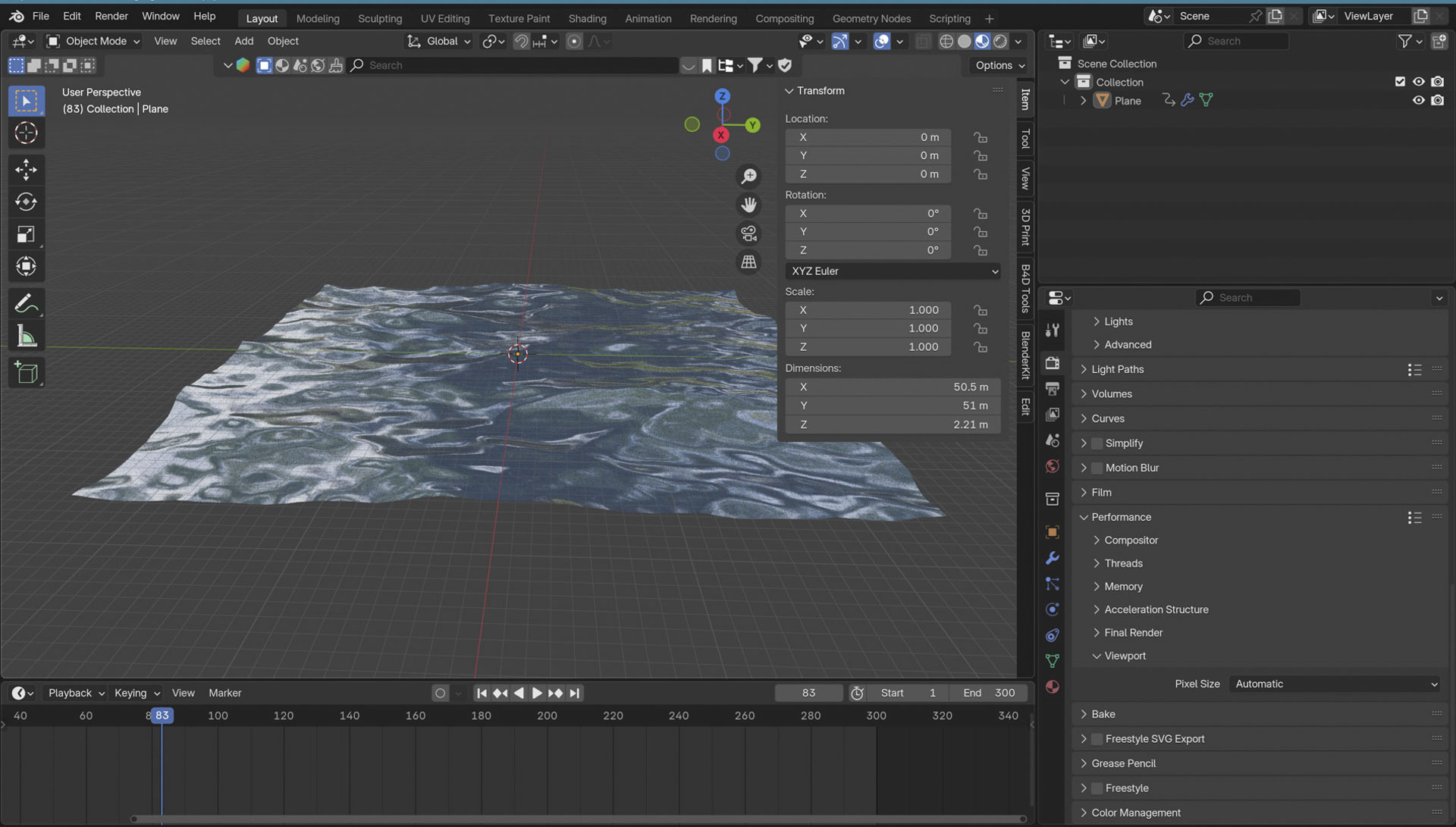Open the Keying popover
The height and width of the screenshot is (827, 1456).
pyautogui.click(x=136, y=693)
